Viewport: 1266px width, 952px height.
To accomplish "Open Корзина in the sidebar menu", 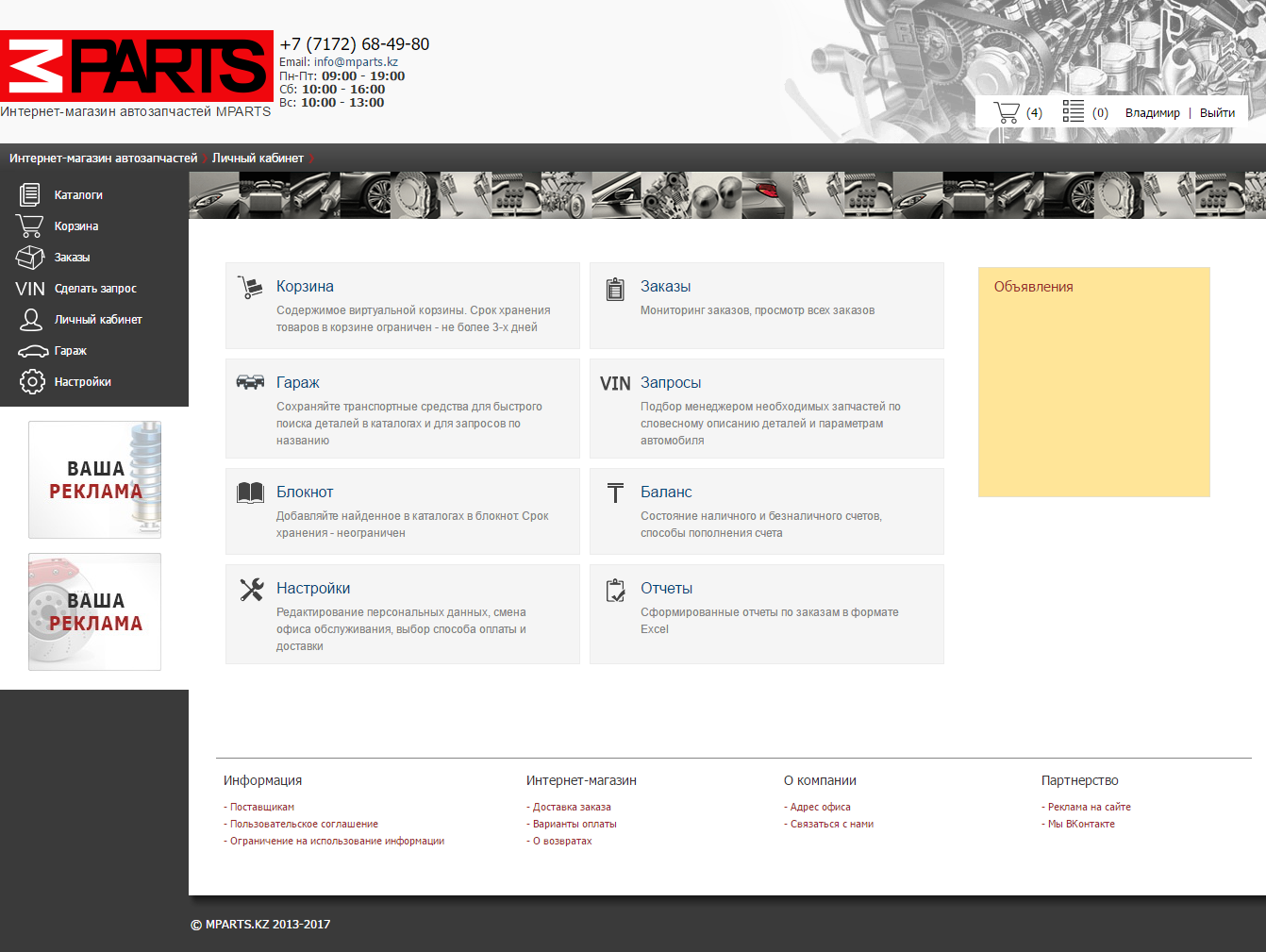I will point(76,226).
